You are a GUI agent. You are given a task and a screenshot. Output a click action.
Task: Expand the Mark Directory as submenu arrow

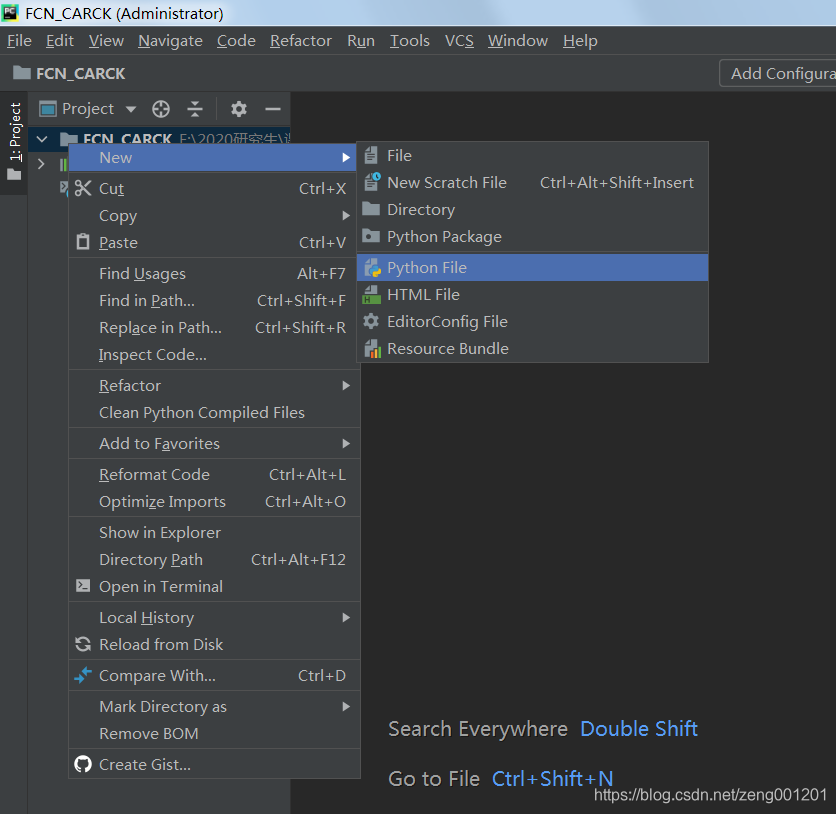click(x=346, y=706)
